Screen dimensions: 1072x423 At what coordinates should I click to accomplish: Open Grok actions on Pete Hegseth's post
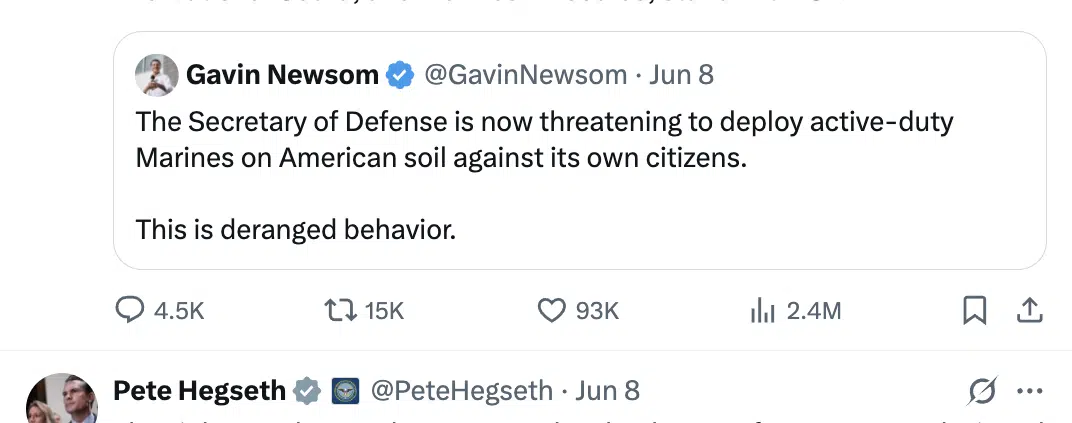click(982, 391)
